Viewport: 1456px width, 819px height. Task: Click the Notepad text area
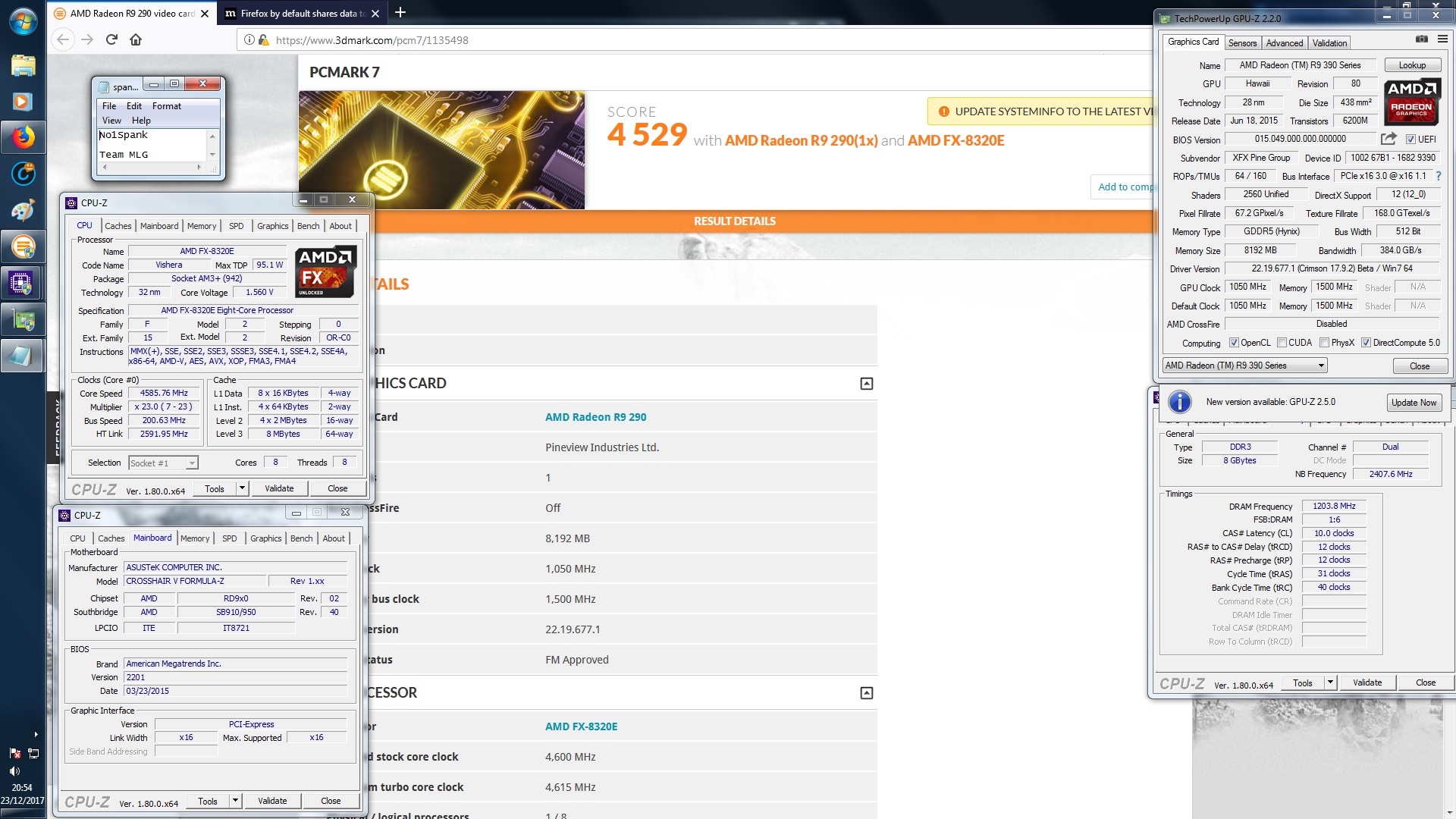152,145
